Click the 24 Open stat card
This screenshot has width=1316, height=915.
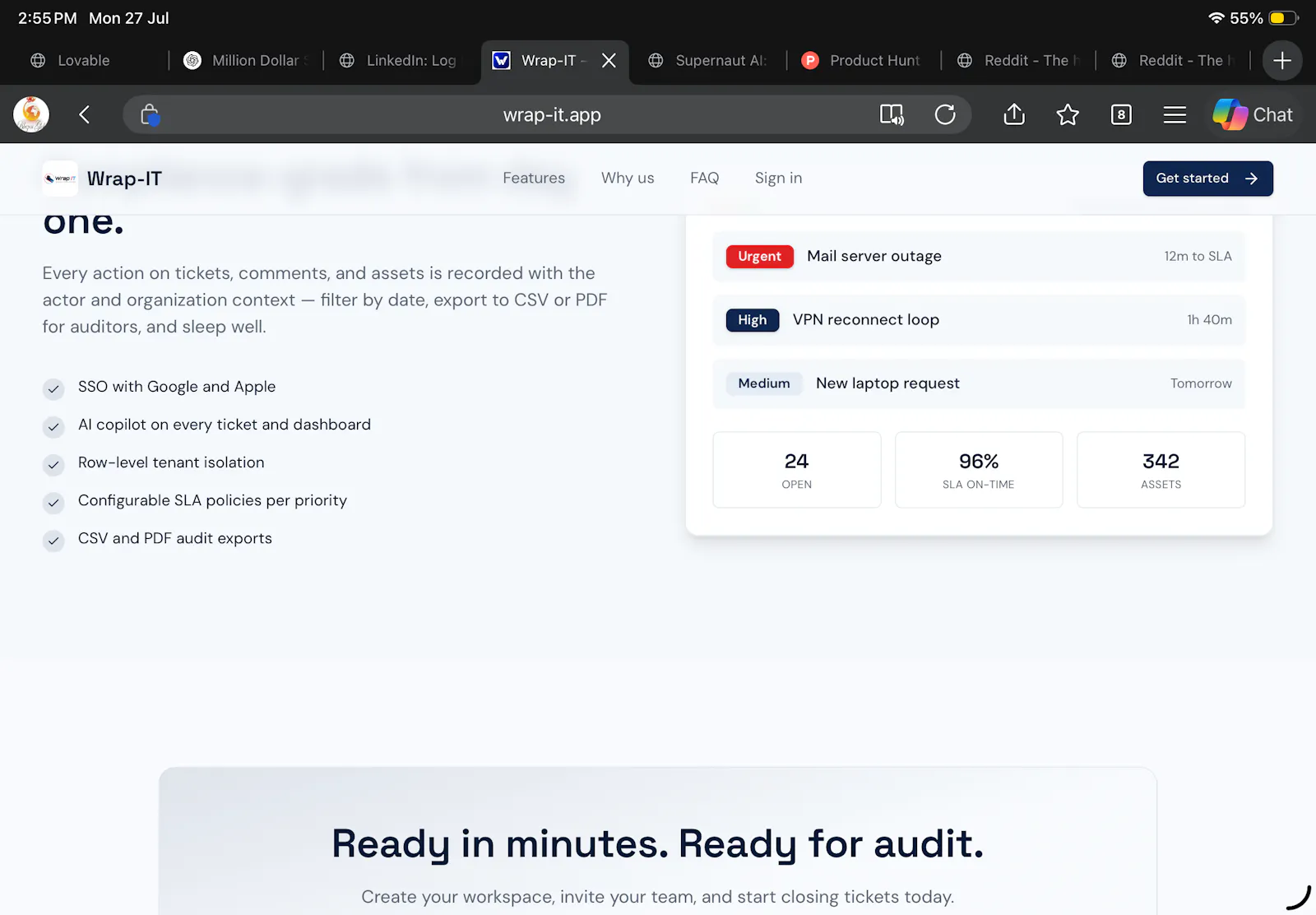click(x=796, y=470)
